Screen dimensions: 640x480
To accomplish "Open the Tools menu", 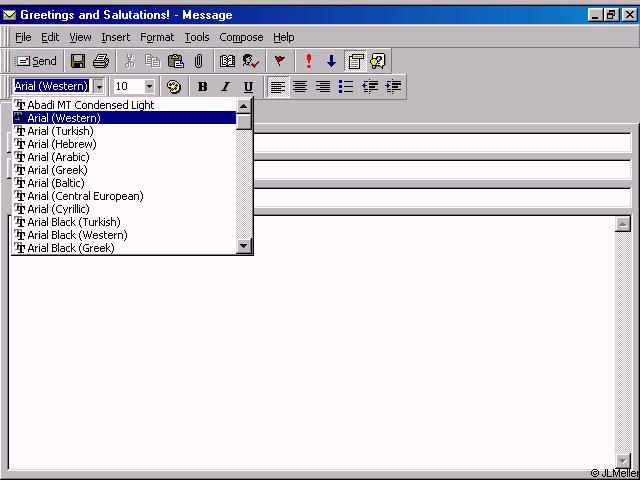I will tap(197, 37).
